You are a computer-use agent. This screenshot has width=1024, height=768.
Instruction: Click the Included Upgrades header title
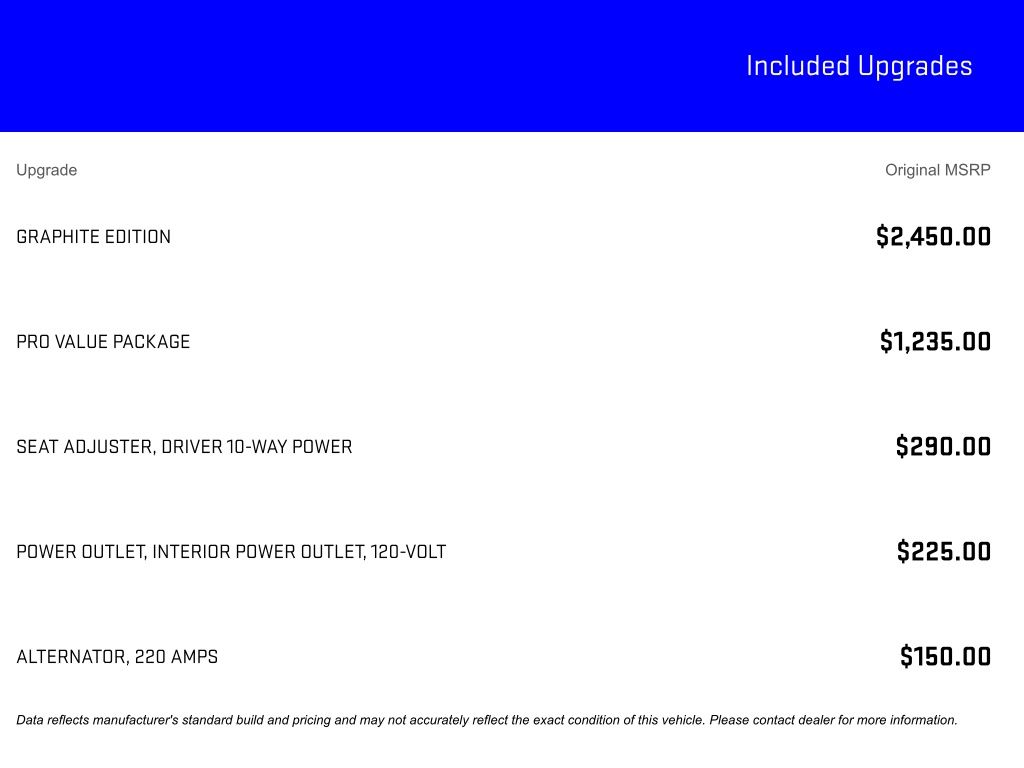tap(859, 66)
